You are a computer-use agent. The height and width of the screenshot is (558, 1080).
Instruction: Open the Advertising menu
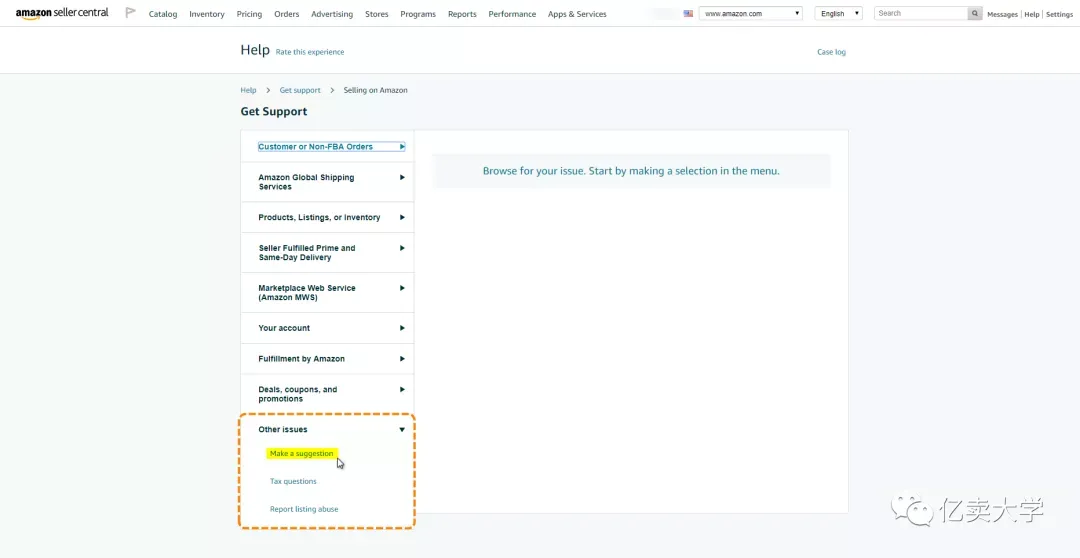coord(332,14)
